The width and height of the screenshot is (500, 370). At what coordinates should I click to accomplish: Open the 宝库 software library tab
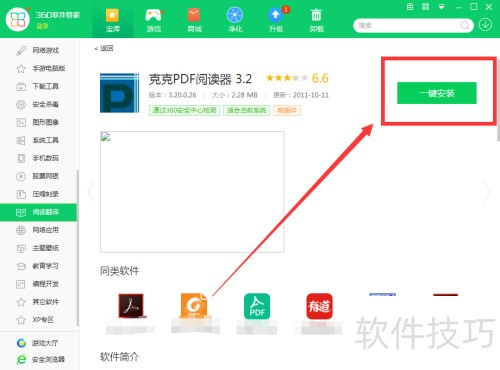113,20
